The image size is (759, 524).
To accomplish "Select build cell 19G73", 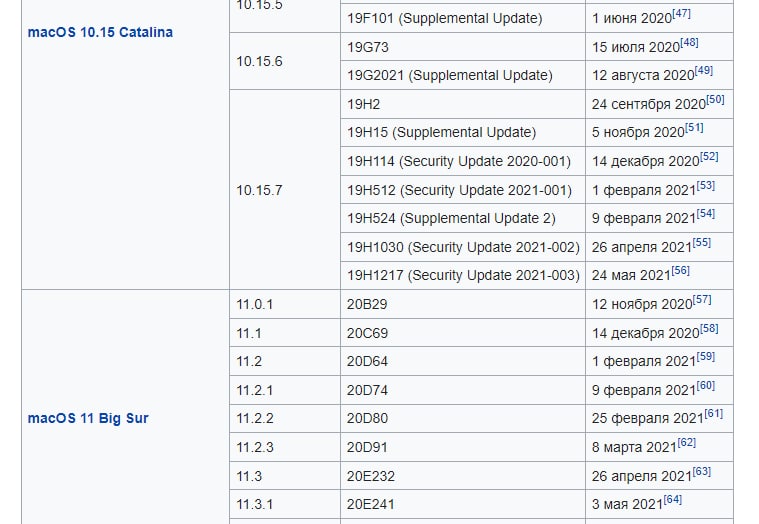I will [x=463, y=47].
